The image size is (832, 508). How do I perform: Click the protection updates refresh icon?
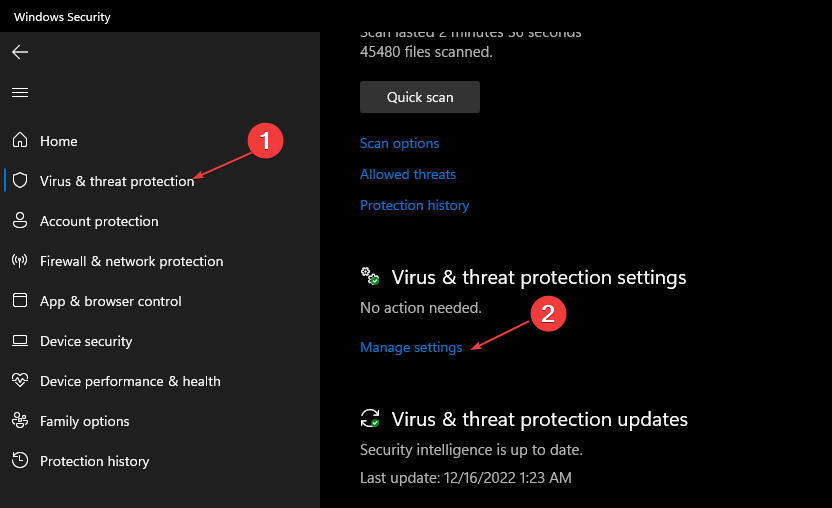click(370, 418)
